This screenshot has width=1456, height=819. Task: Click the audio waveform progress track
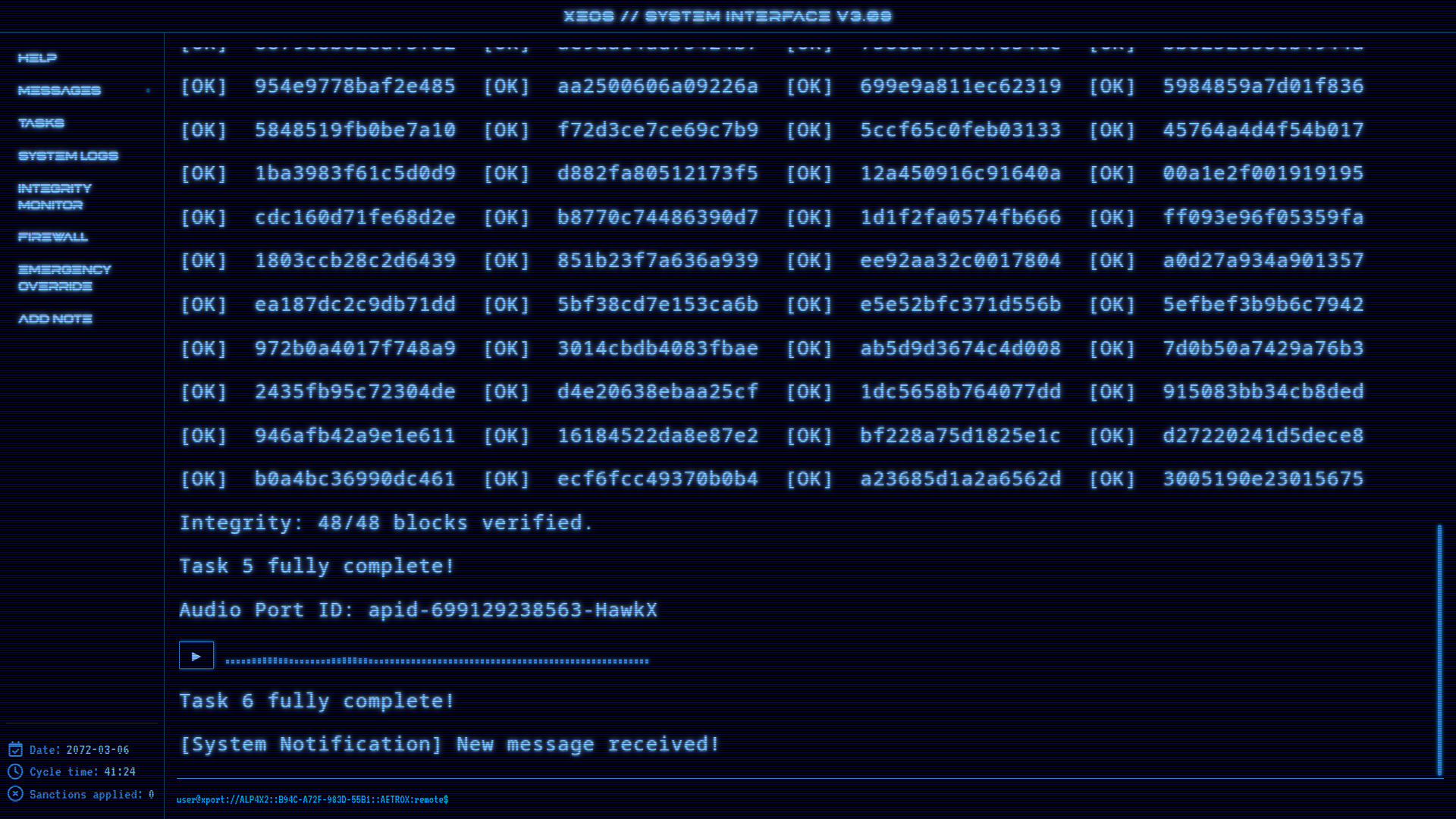(x=437, y=661)
